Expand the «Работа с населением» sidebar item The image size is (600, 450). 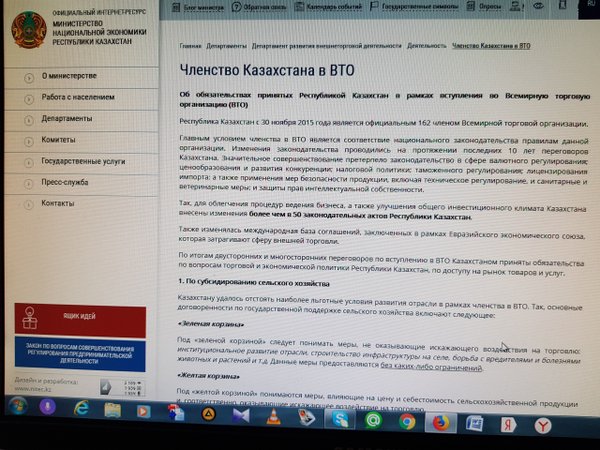72,97
